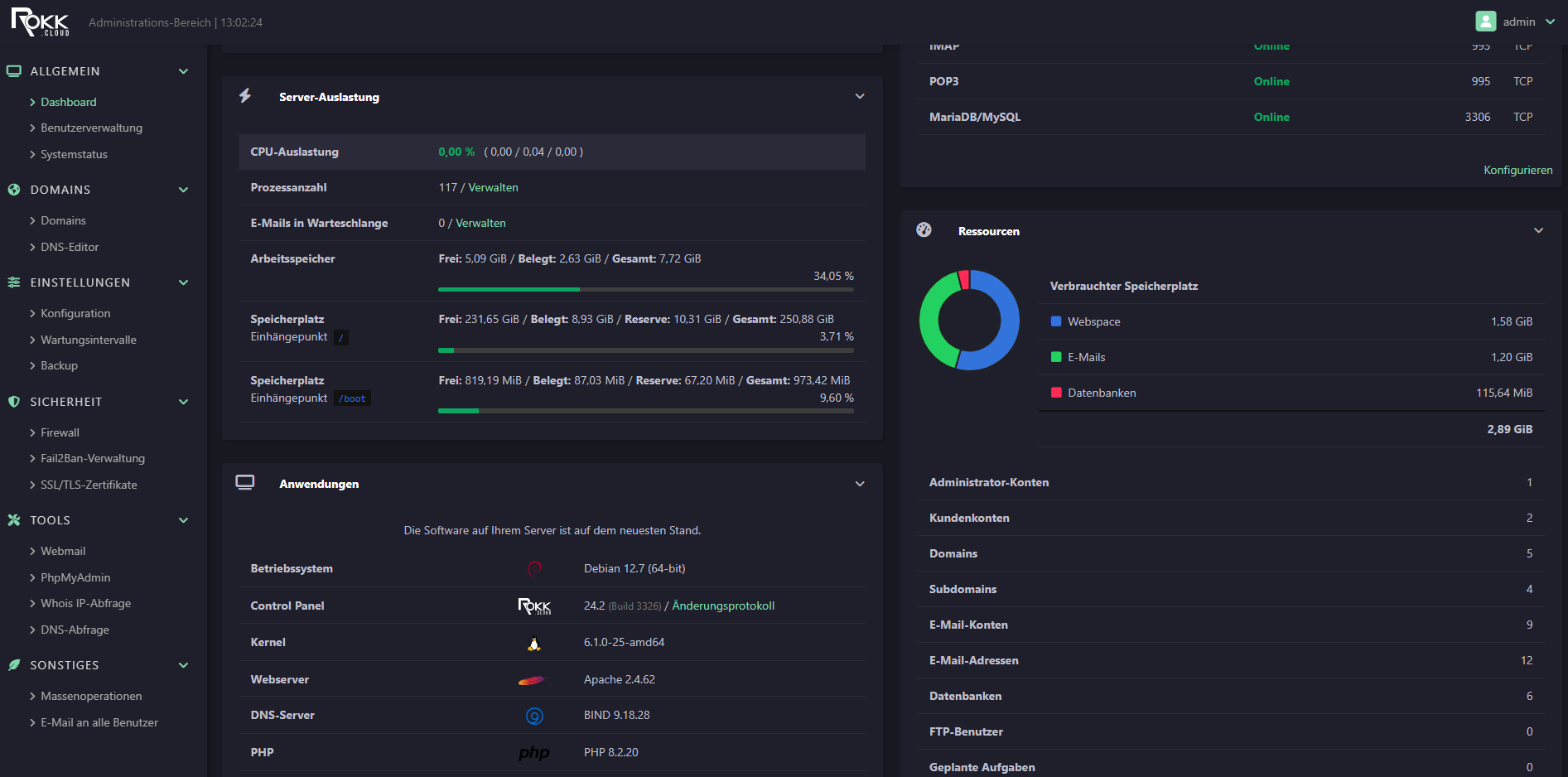1568x777 pixels.
Task: Collapse the Anwendungen panel
Action: click(x=860, y=484)
